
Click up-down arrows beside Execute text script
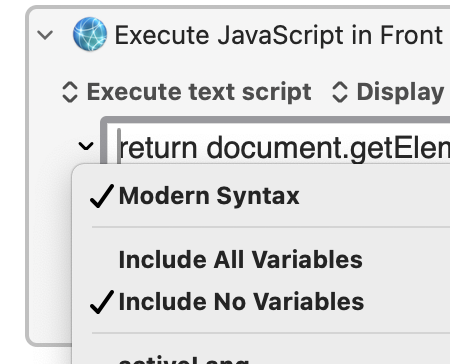click(x=70, y=92)
